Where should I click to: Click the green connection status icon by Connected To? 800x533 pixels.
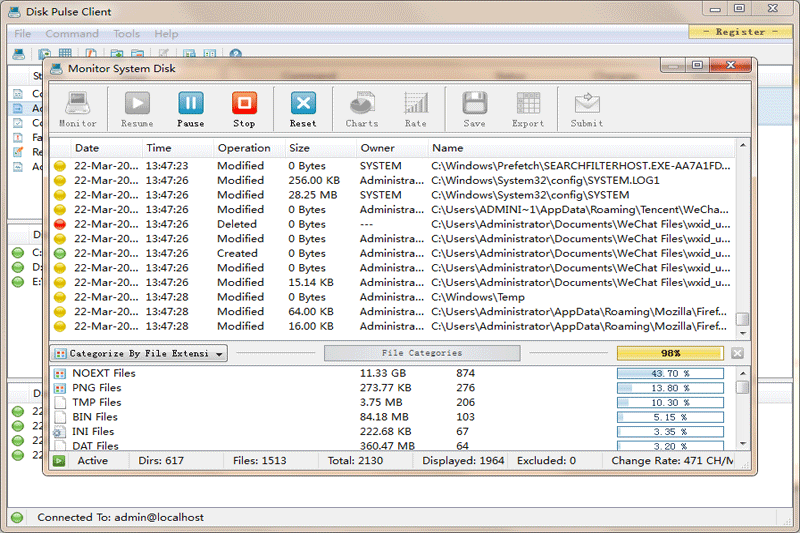(x=17, y=518)
